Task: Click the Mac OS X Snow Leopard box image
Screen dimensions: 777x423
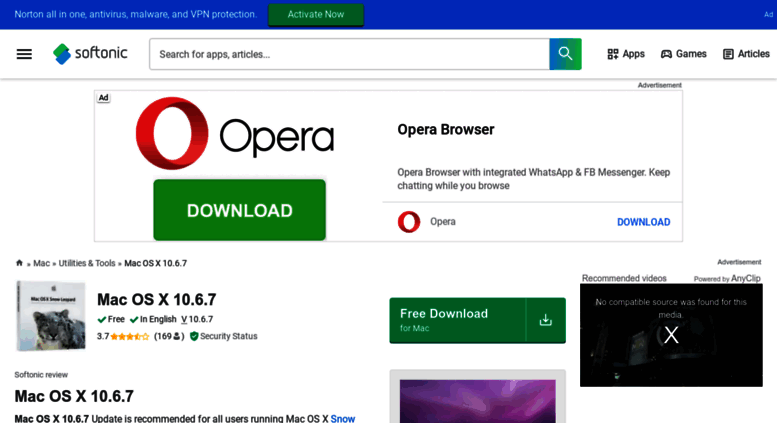Action: coord(50,315)
